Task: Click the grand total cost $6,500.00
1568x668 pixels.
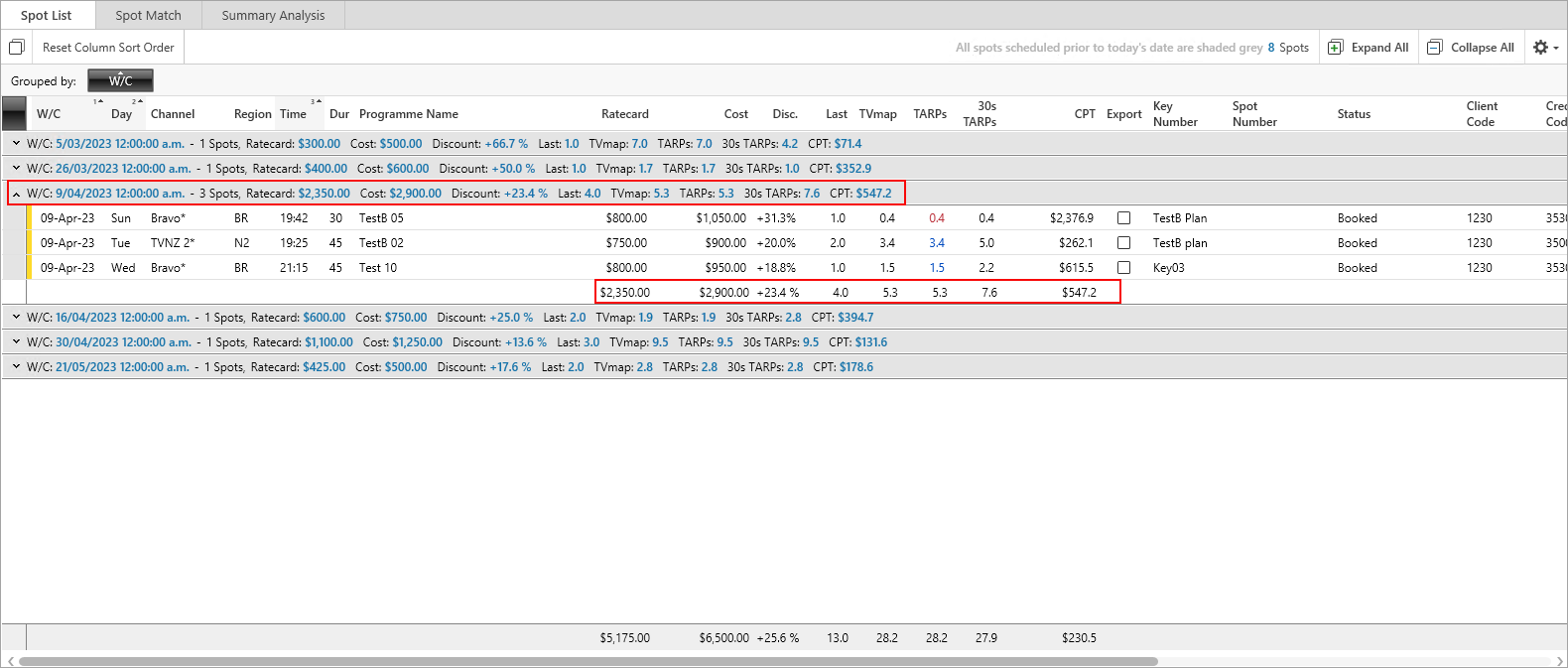Action: pos(724,638)
